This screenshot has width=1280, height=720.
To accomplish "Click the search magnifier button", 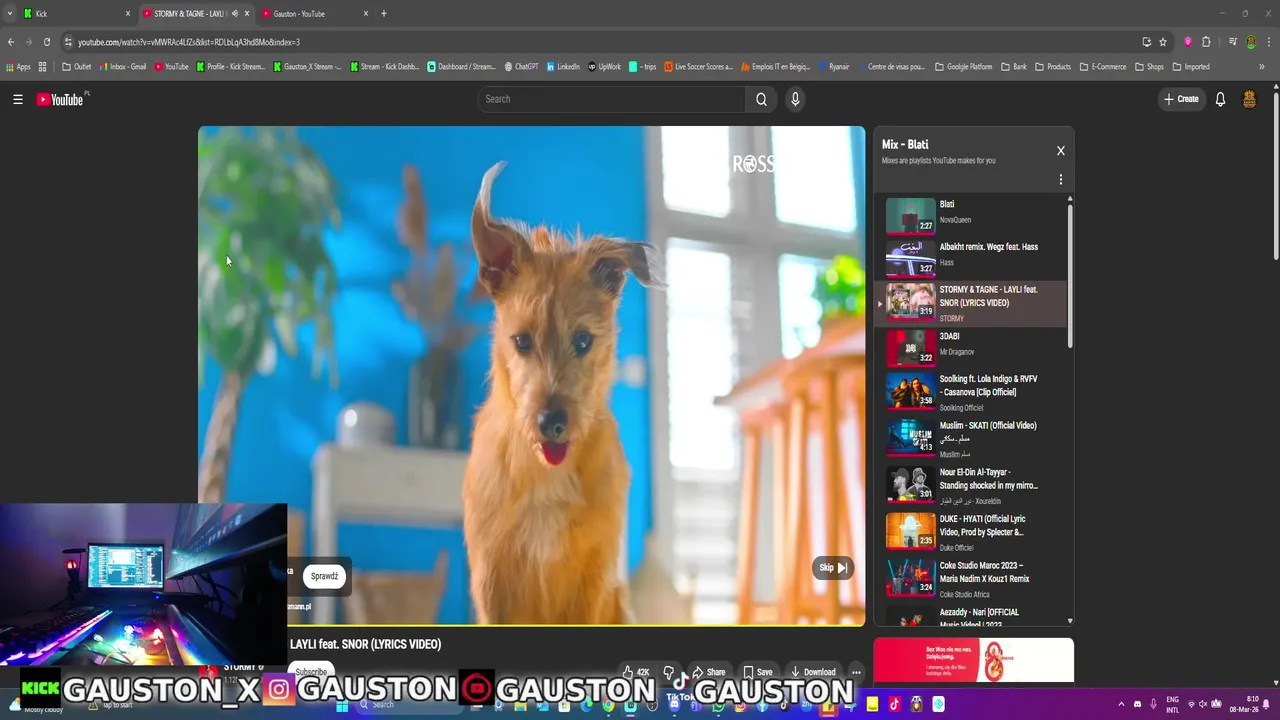I will click(x=761, y=99).
